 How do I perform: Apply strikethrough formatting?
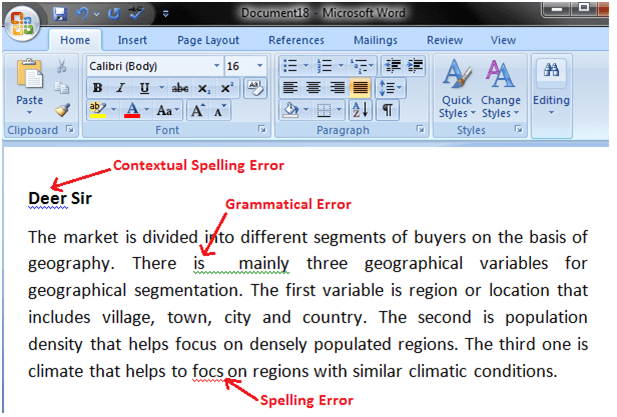point(180,88)
